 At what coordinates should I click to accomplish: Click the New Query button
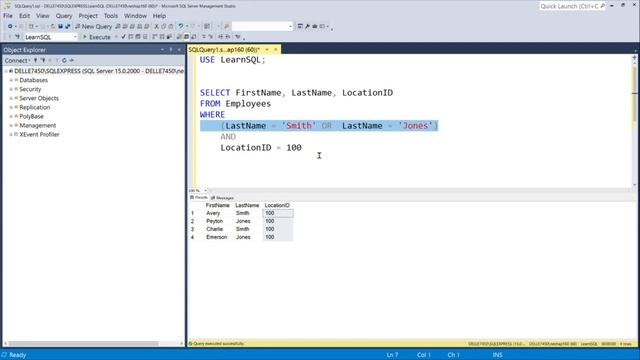[93, 26]
